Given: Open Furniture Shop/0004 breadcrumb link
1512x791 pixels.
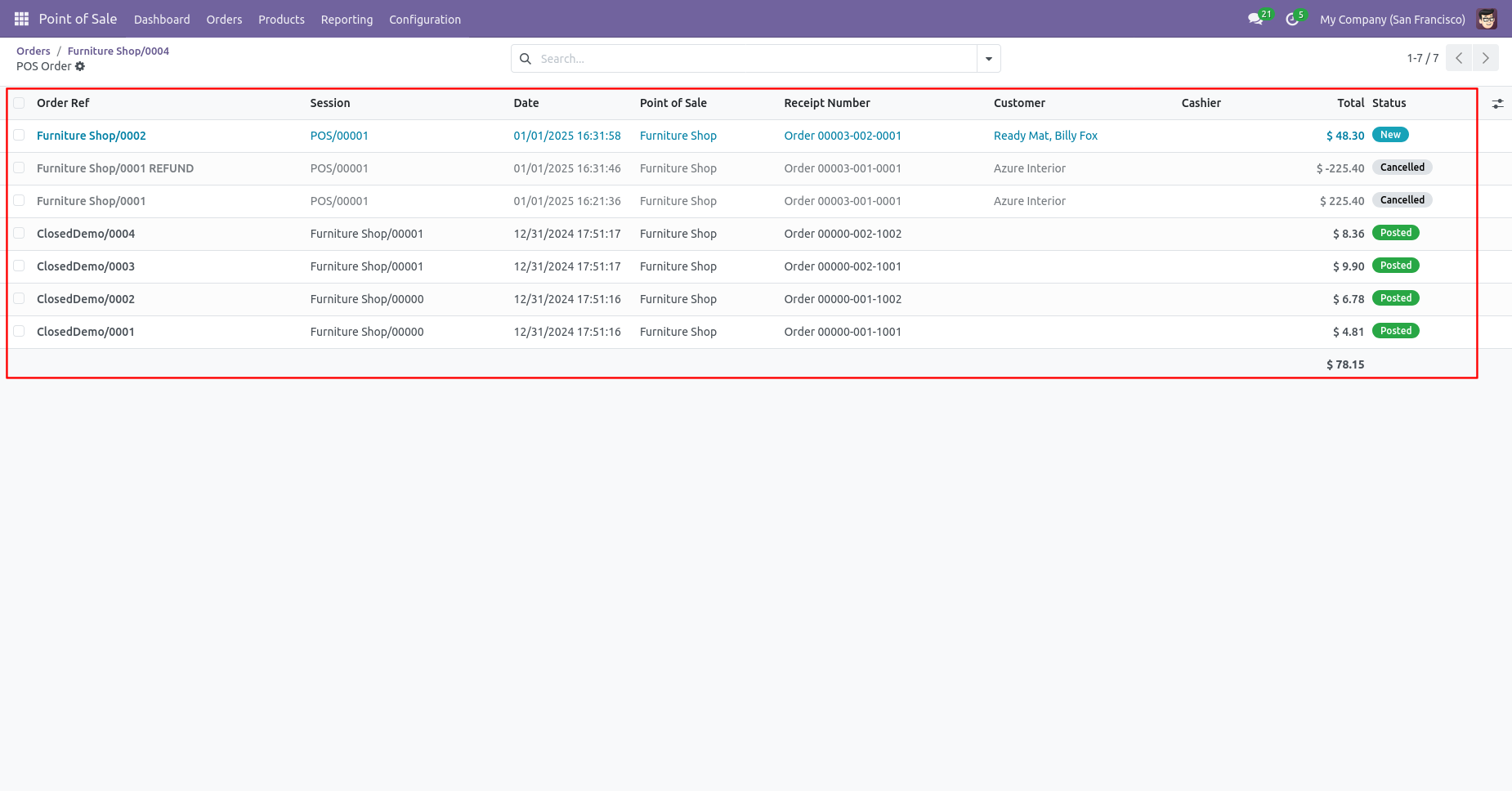Looking at the screenshot, I should coord(119,51).
